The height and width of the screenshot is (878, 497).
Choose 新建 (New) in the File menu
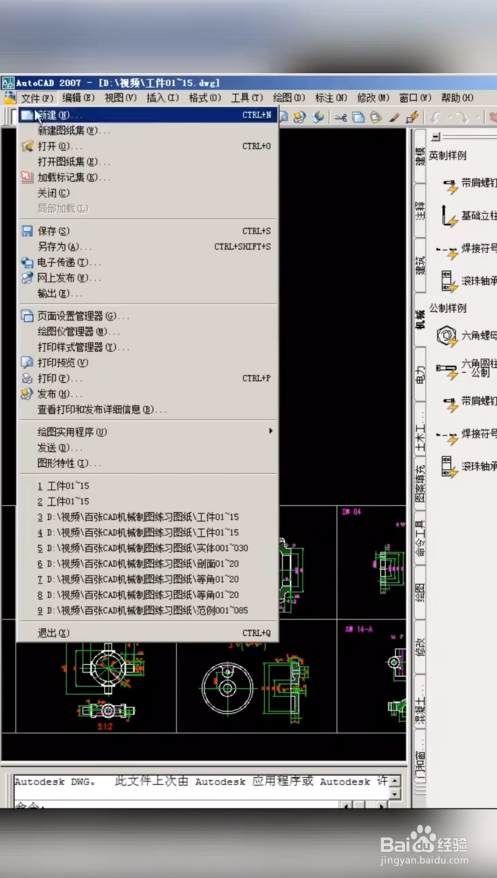coord(148,115)
